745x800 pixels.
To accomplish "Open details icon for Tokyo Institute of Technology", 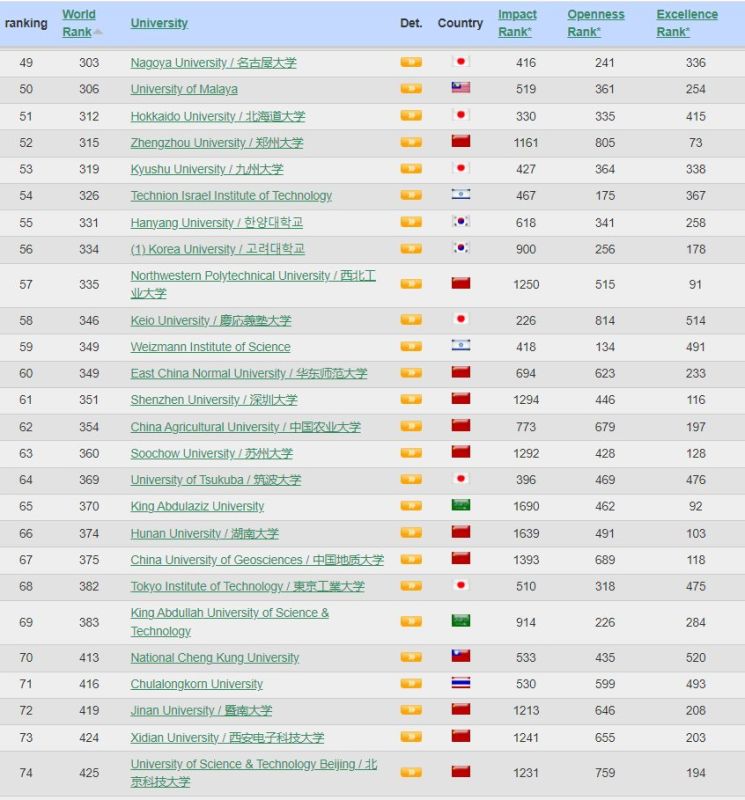I will [411, 586].
